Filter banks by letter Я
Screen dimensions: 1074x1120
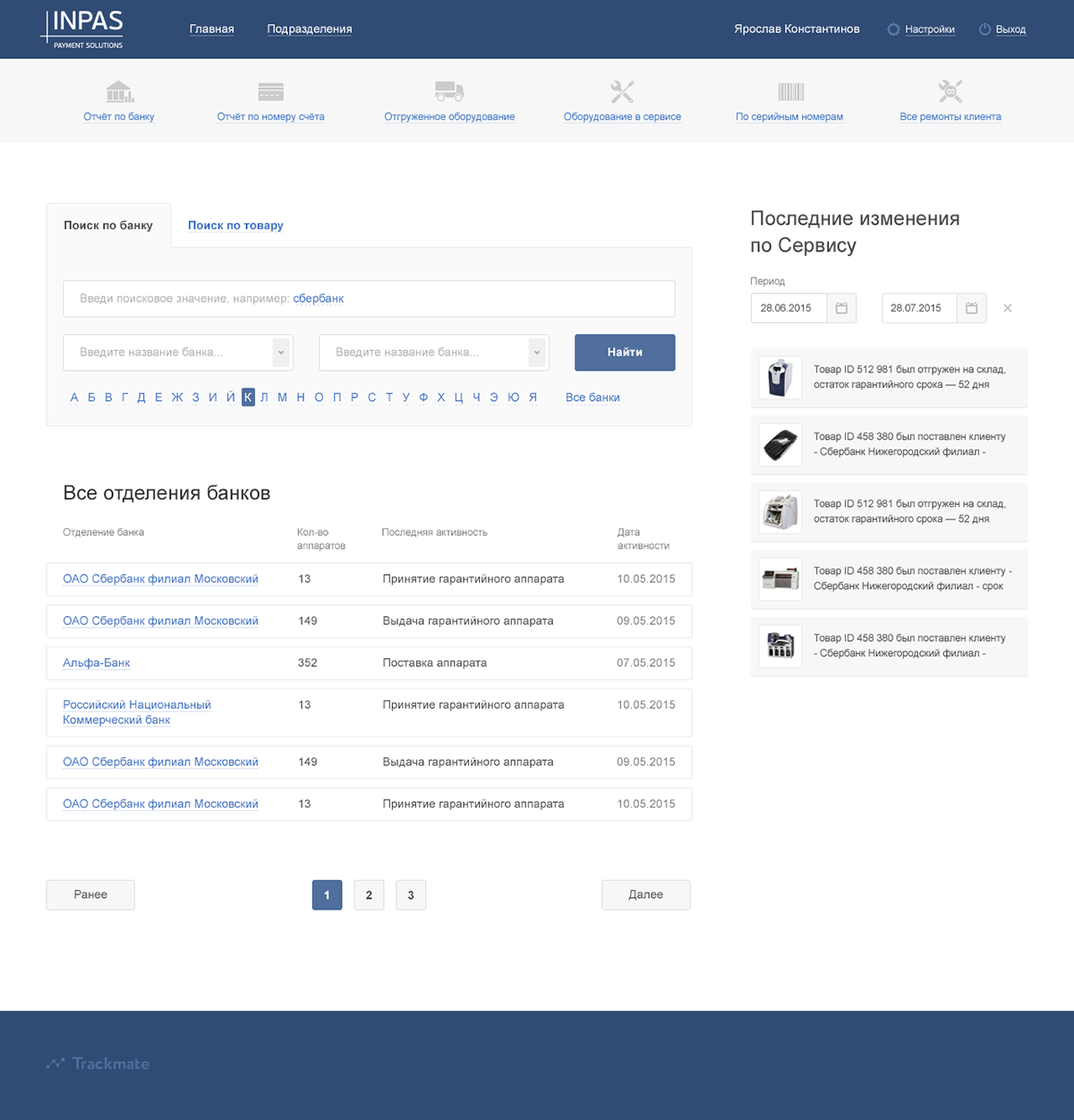(533, 398)
